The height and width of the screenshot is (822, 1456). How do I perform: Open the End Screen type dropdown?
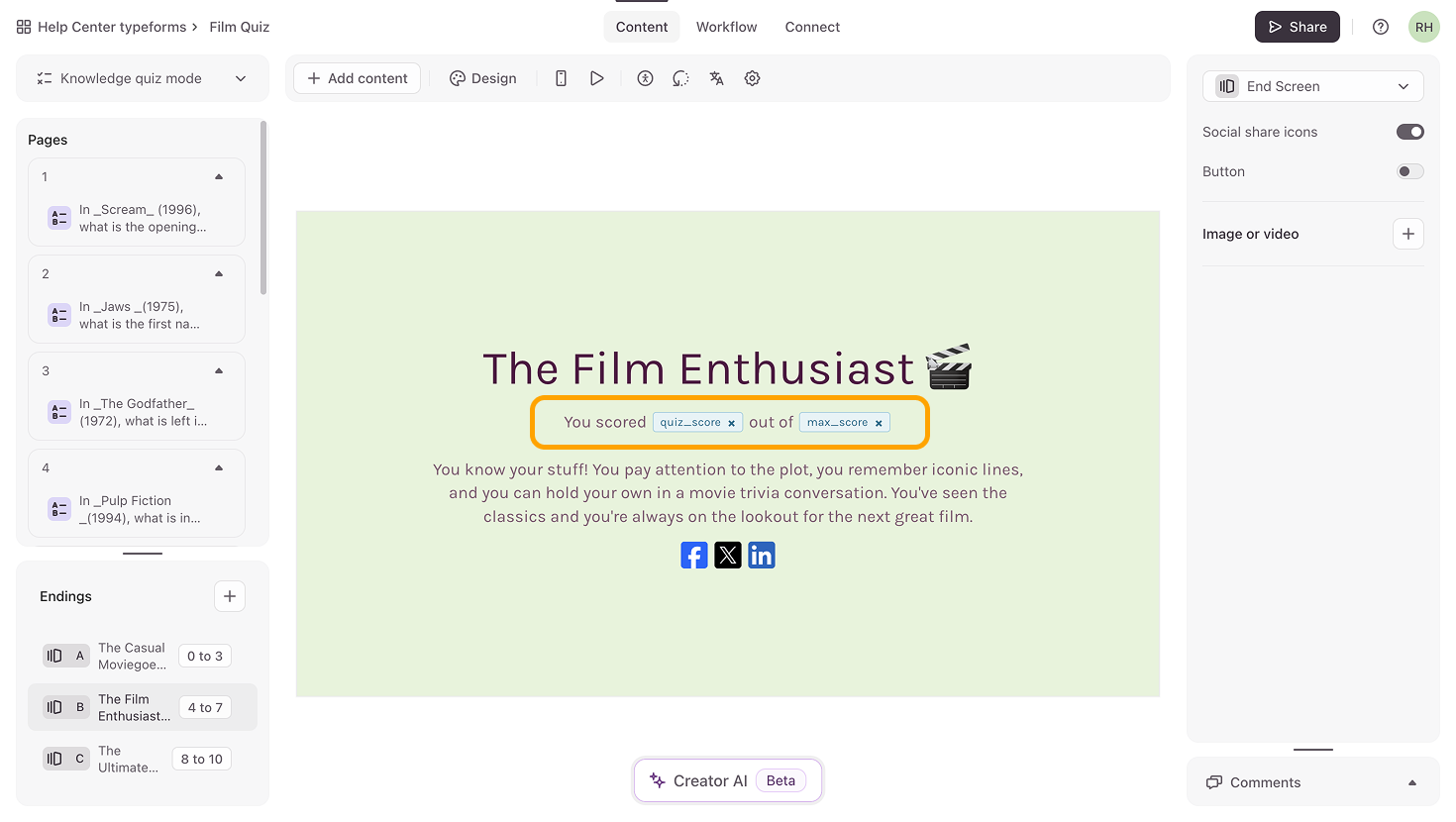click(1312, 86)
